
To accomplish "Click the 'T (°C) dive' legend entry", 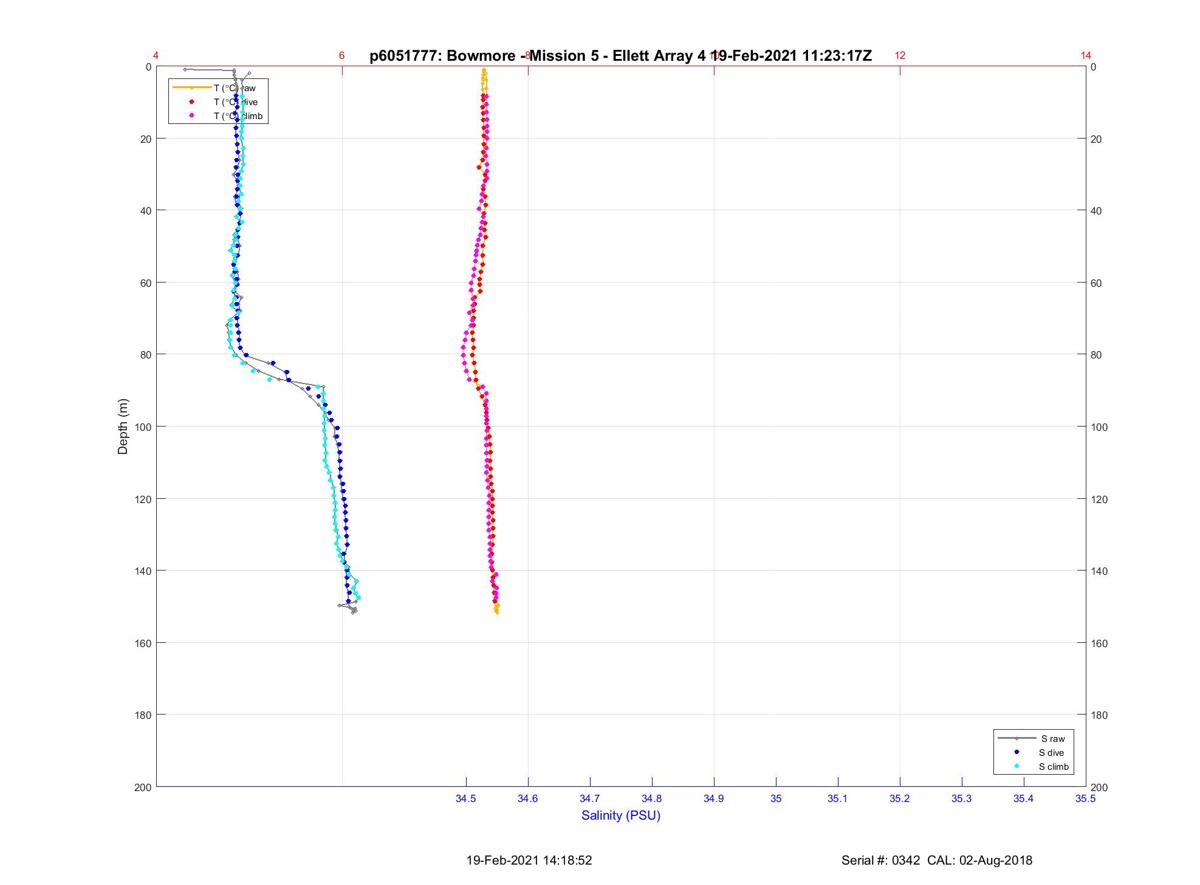I will click(x=235, y=102).
